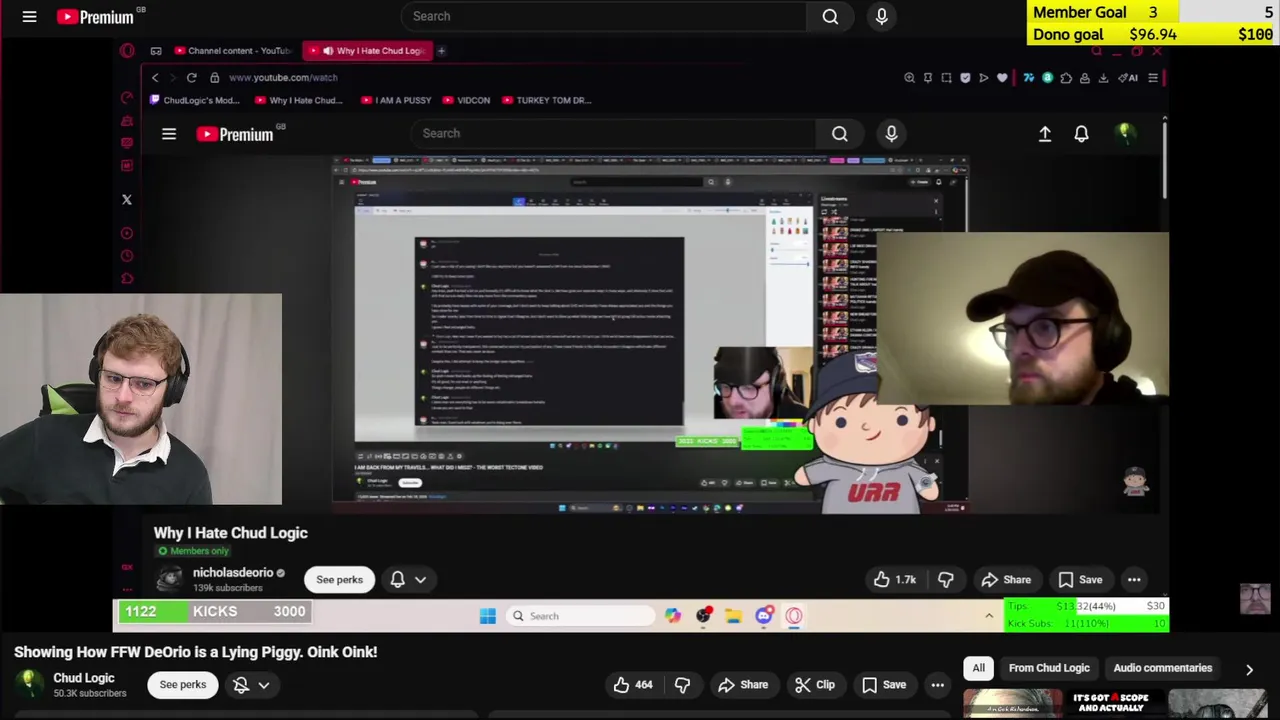
Task: Like the inner video with 1.7k likes
Action: pos(895,580)
